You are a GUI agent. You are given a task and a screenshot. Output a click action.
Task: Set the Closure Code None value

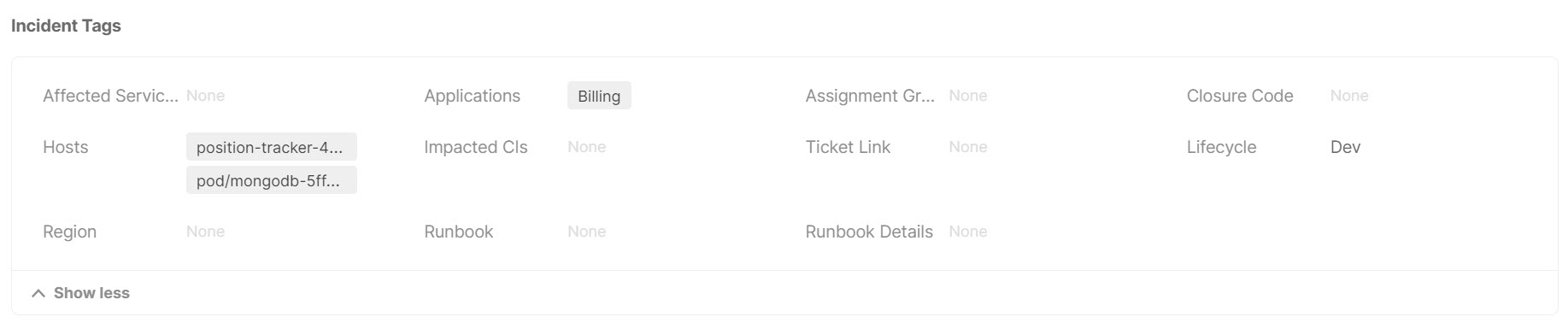pyautogui.click(x=1349, y=96)
